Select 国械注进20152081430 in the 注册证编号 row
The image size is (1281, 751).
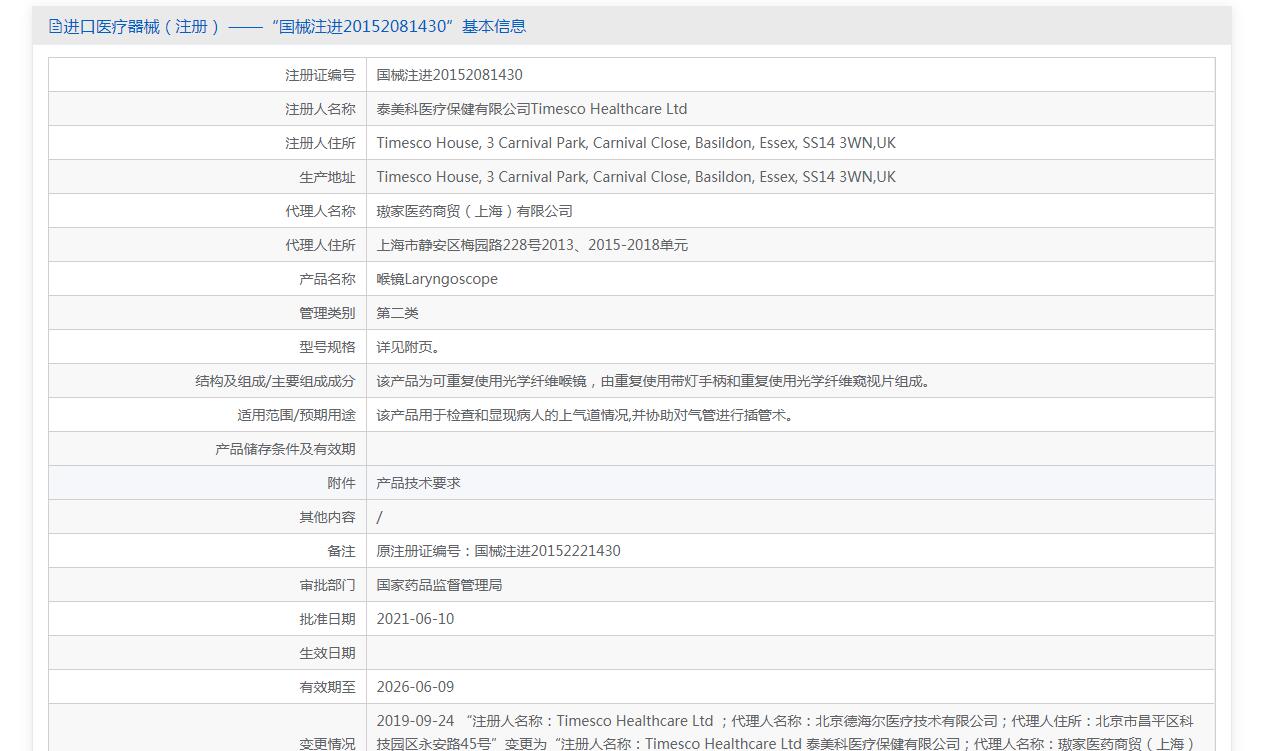(x=449, y=75)
